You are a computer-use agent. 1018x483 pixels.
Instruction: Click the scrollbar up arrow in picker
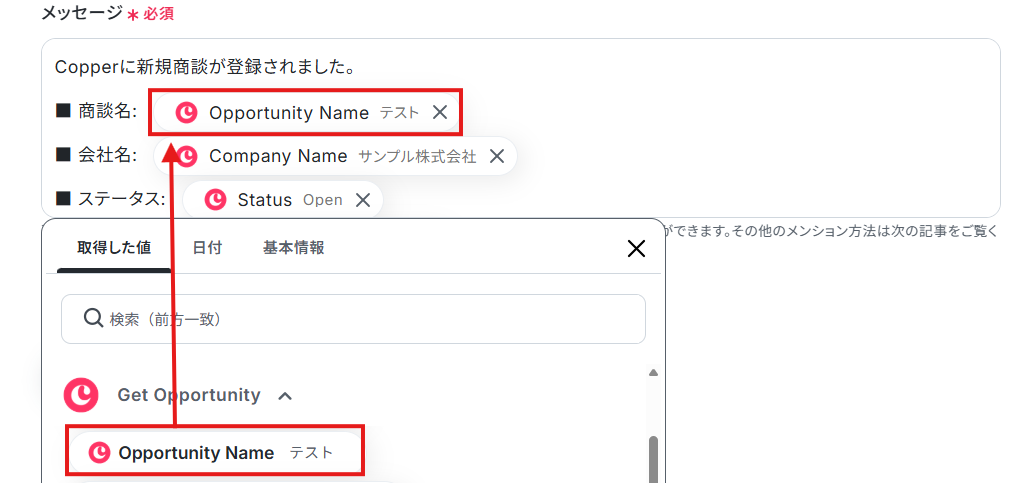point(653,373)
